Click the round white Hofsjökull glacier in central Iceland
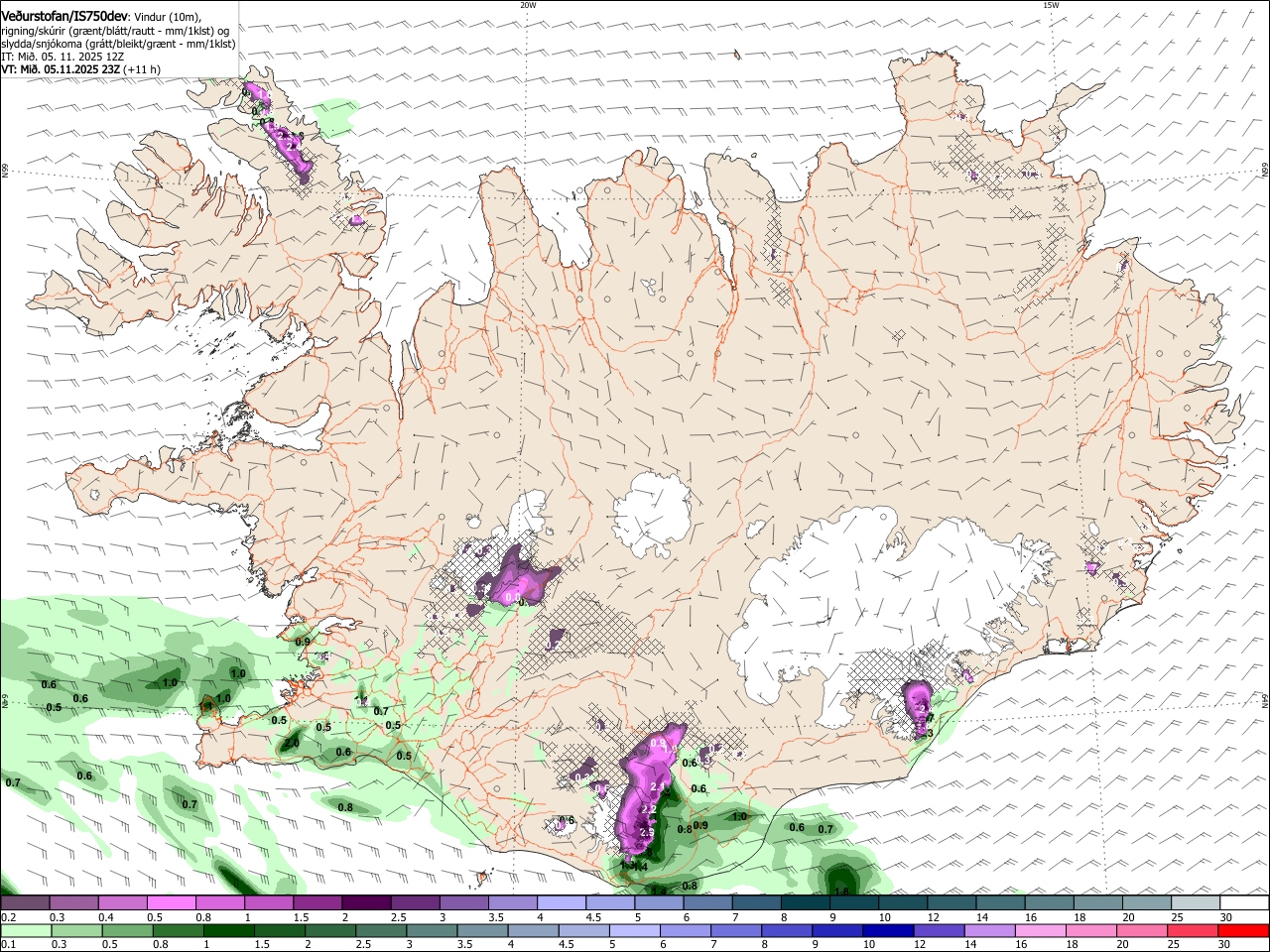 652,514
